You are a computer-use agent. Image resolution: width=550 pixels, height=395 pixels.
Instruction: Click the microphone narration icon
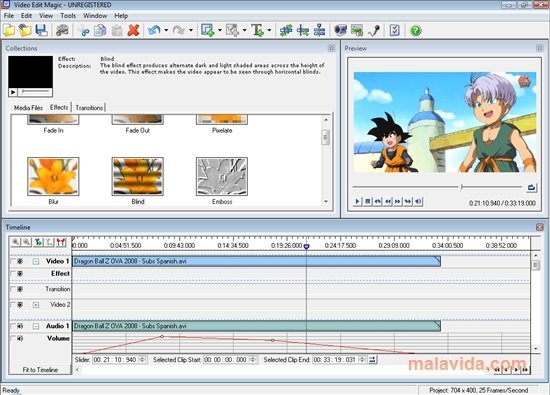(374, 31)
